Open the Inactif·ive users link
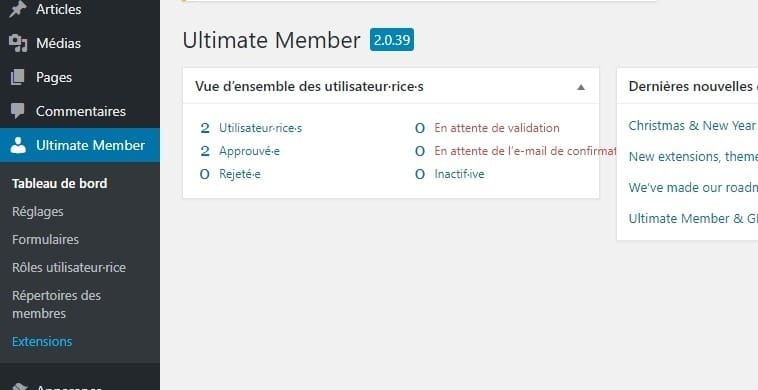758x390 pixels. [x=459, y=174]
